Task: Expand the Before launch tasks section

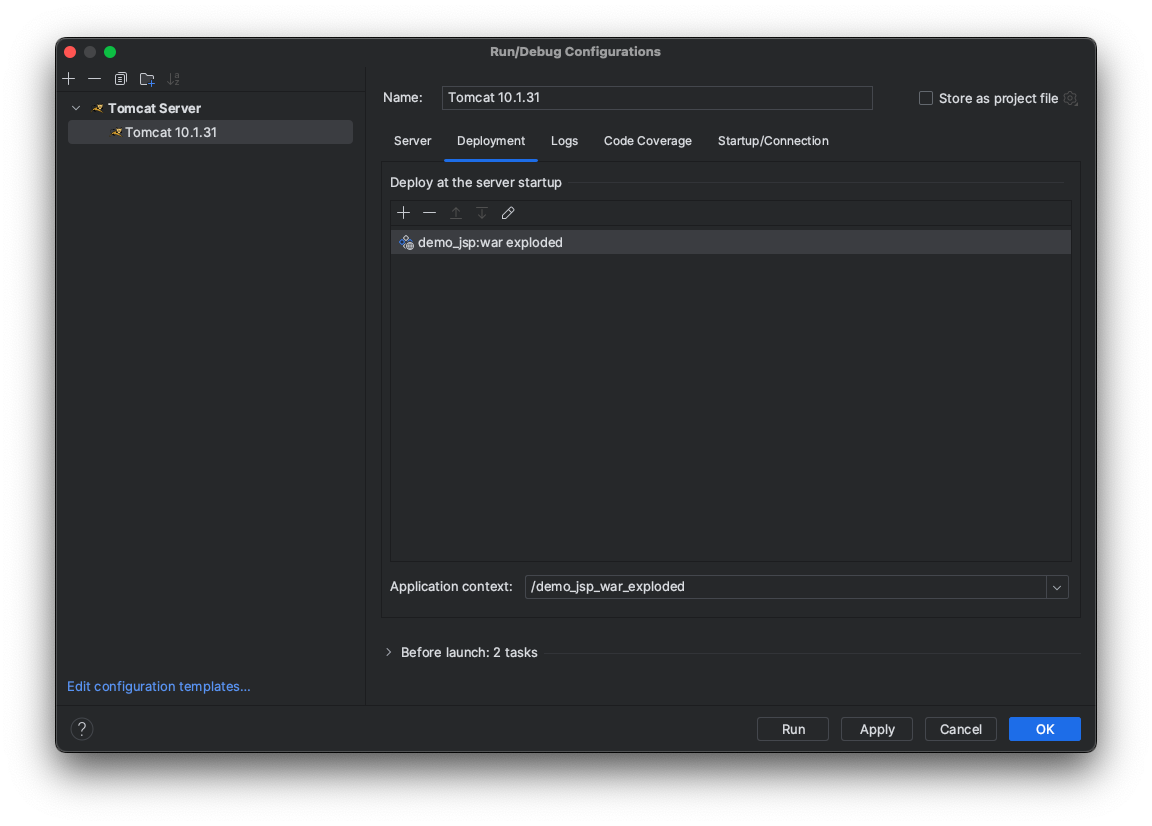Action: [389, 652]
